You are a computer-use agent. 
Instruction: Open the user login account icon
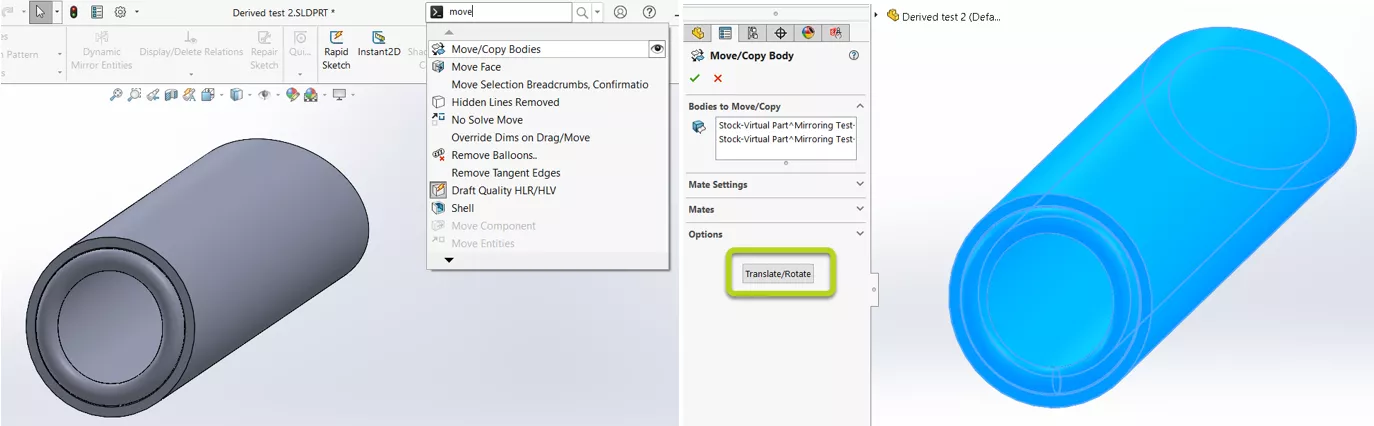(621, 12)
